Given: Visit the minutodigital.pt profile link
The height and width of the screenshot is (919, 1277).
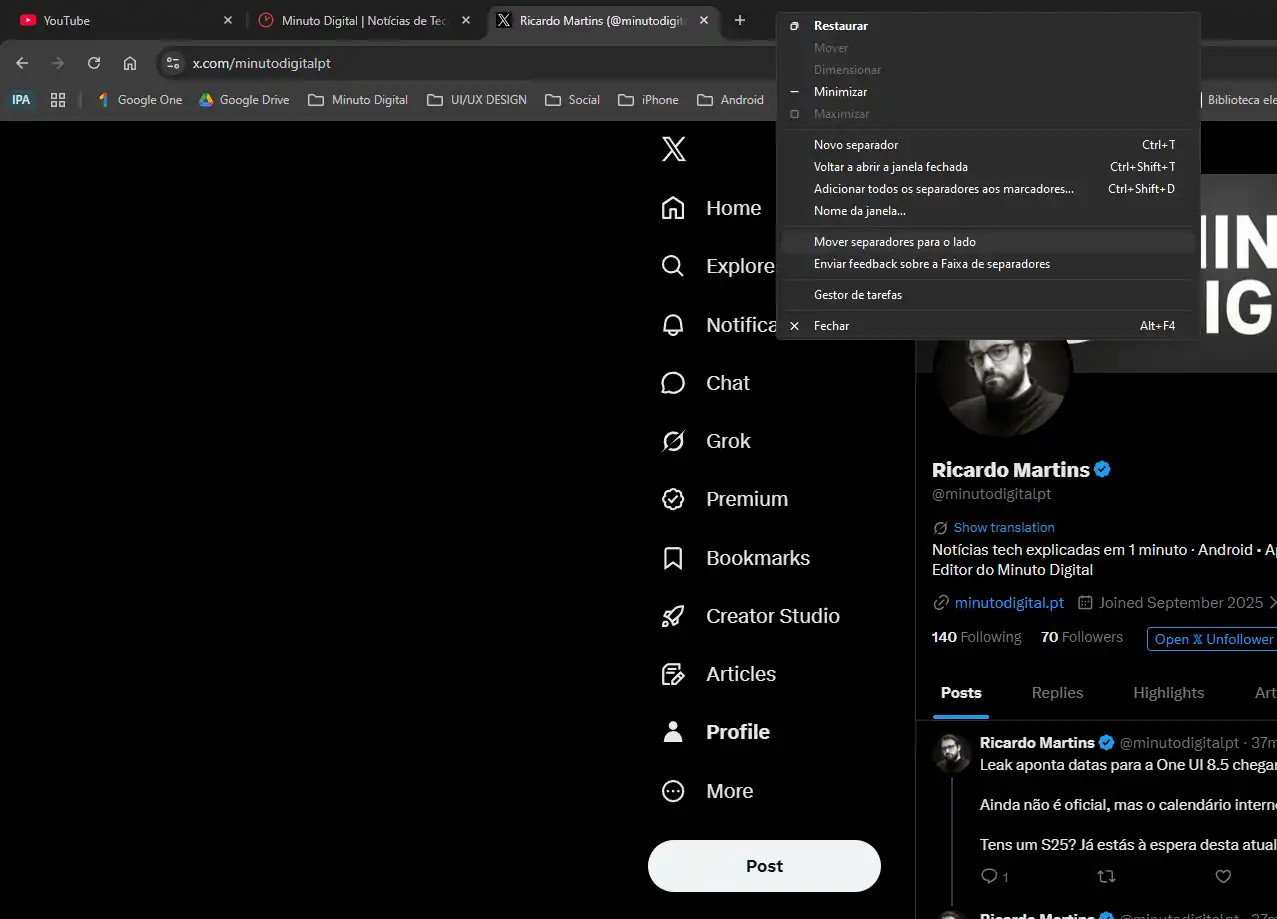Looking at the screenshot, I should coord(1008,602).
